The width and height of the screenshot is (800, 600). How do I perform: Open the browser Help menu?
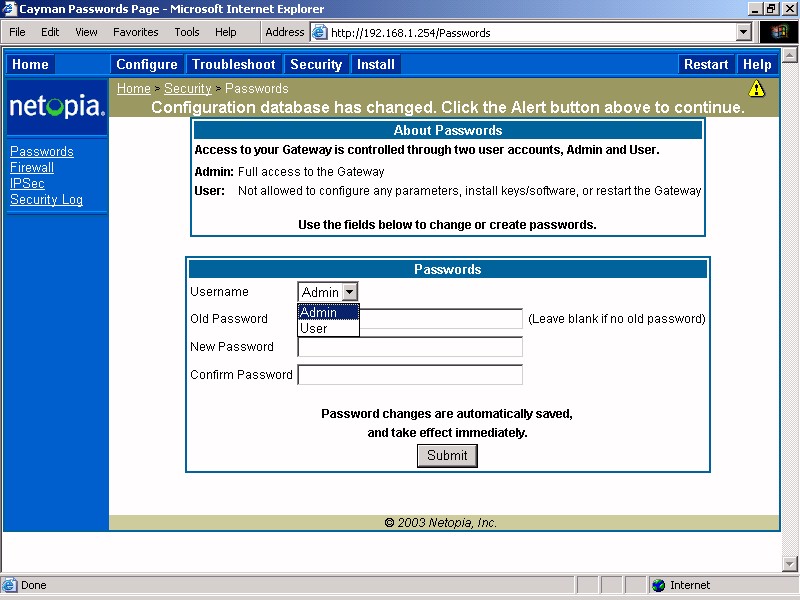[226, 32]
